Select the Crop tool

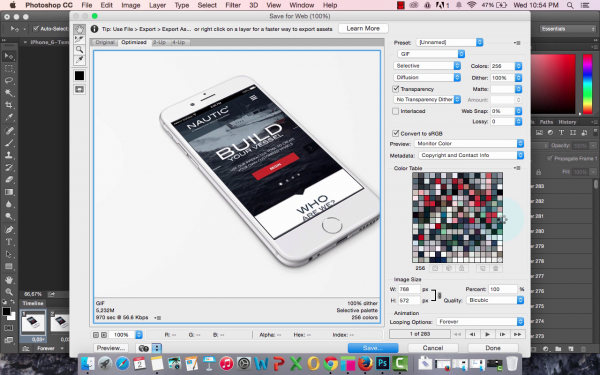(9, 105)
